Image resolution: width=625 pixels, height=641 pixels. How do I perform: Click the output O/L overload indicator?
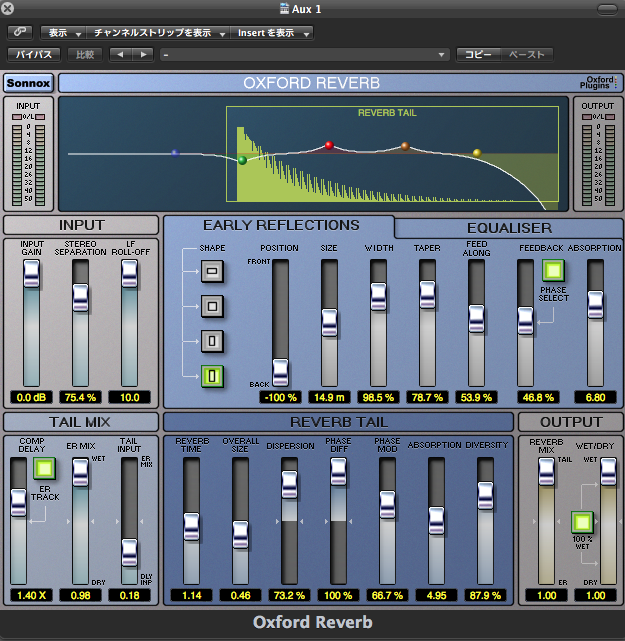point(598,117)
